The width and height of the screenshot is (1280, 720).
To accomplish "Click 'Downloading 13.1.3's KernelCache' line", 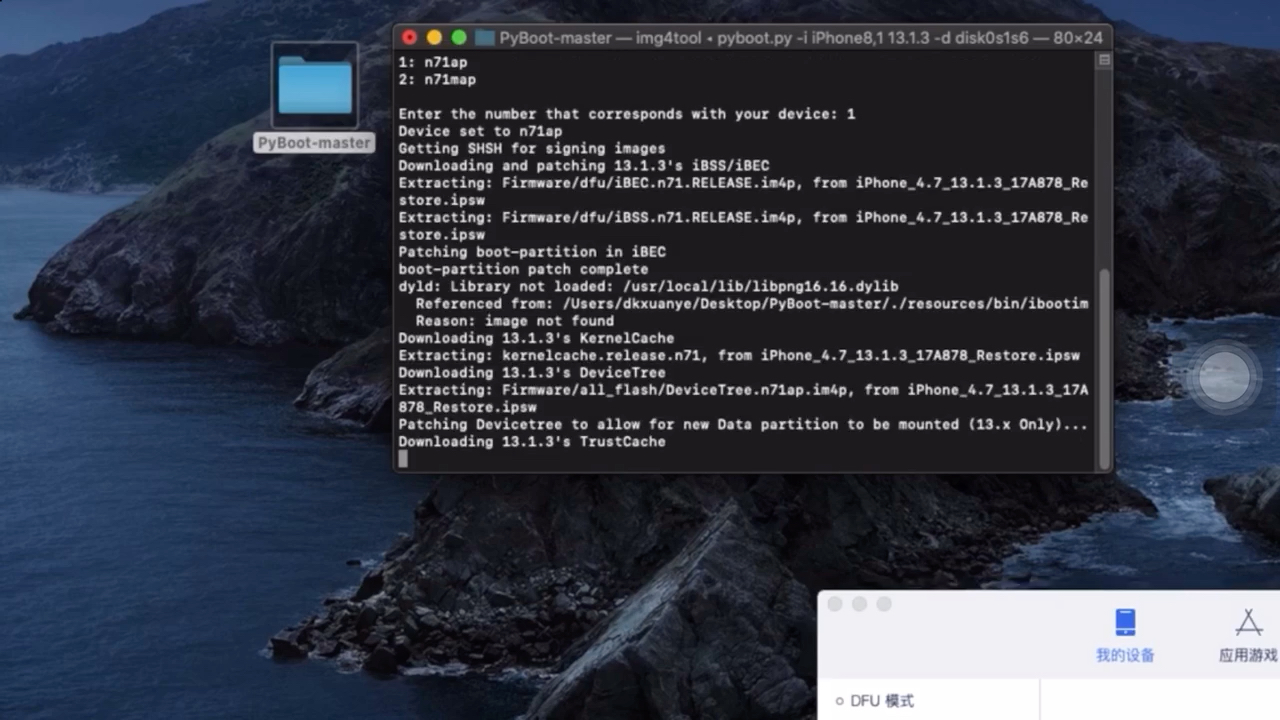I will [536, 339].
